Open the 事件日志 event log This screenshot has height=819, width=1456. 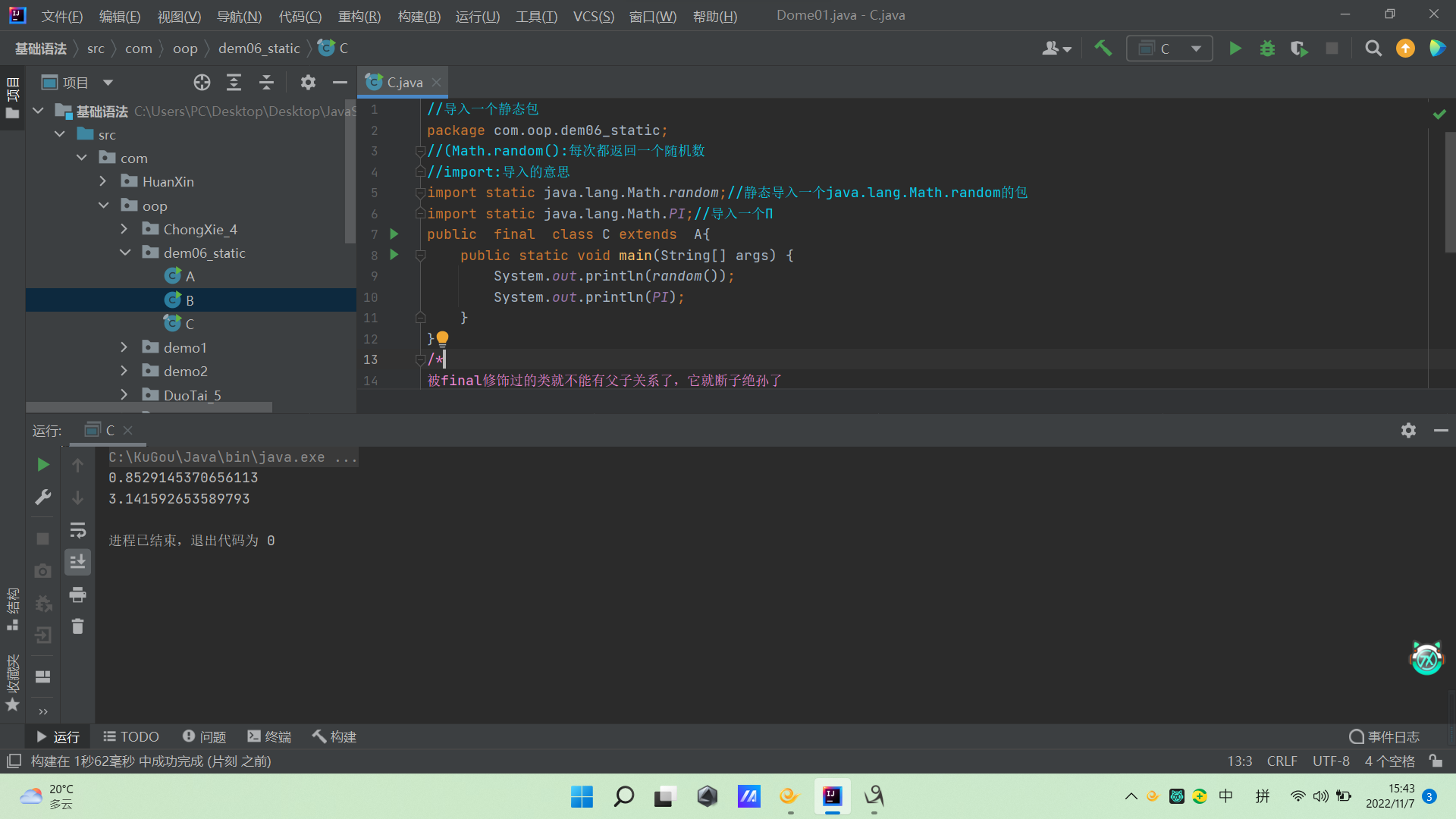pyautogui.click(x=1384, y=736)
